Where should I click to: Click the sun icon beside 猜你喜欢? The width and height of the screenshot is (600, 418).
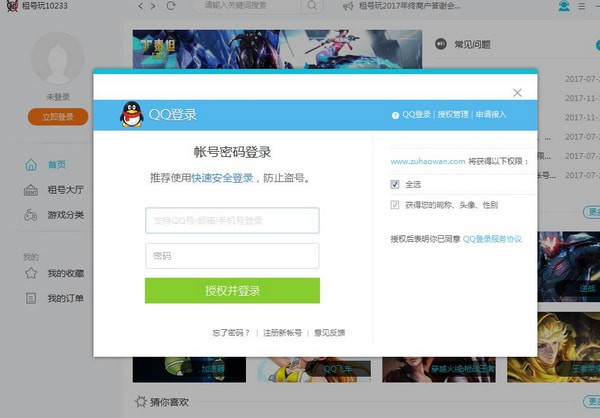click(141, 402)
